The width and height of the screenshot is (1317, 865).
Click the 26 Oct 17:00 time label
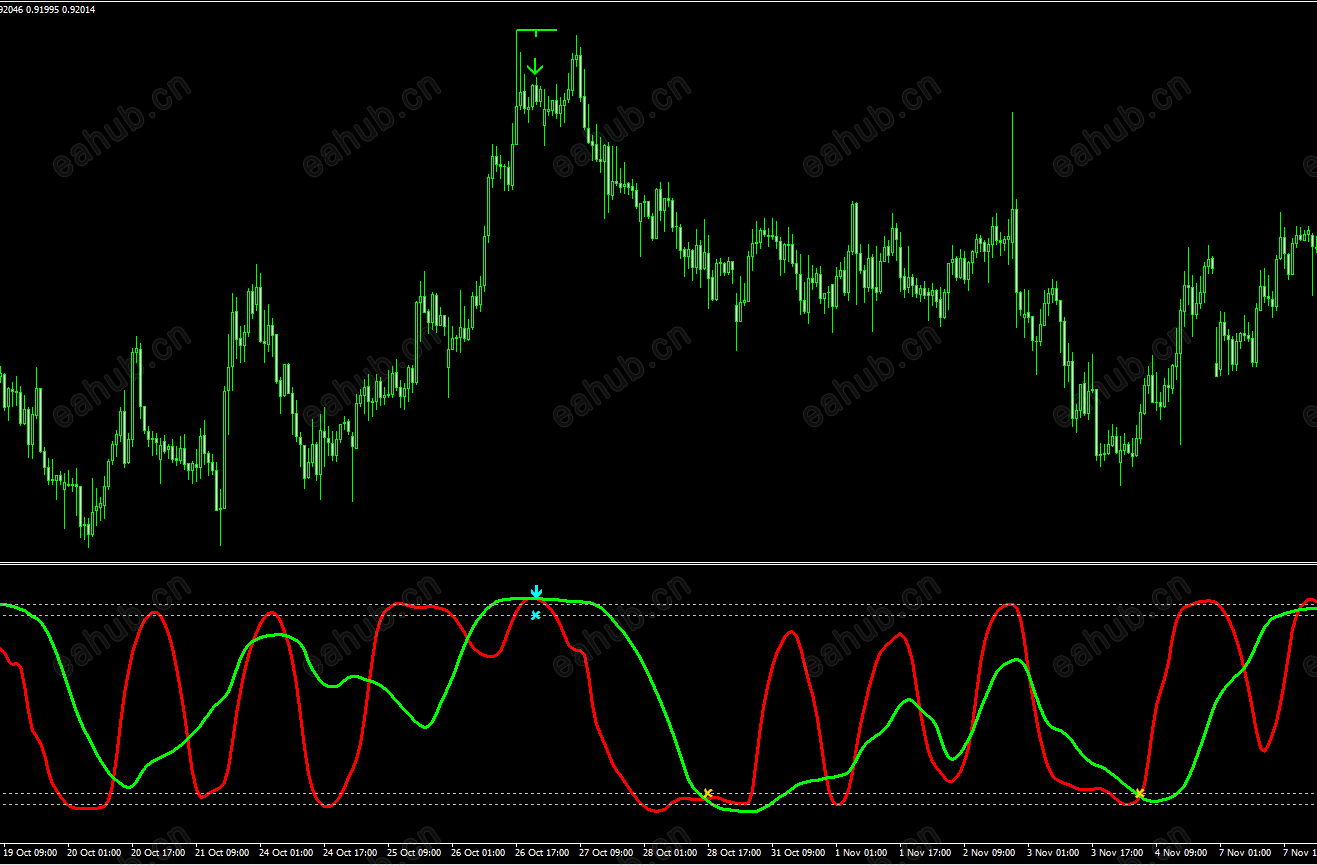point(542,853)
